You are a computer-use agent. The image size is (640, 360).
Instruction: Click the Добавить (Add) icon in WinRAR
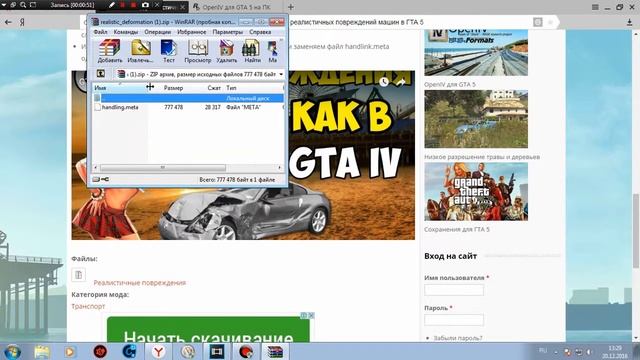pos(110,51)
